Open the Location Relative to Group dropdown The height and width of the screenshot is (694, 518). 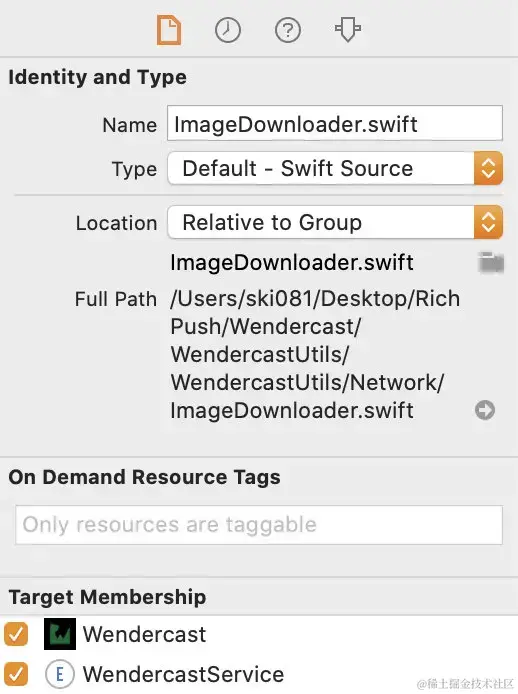click(335, 222)
